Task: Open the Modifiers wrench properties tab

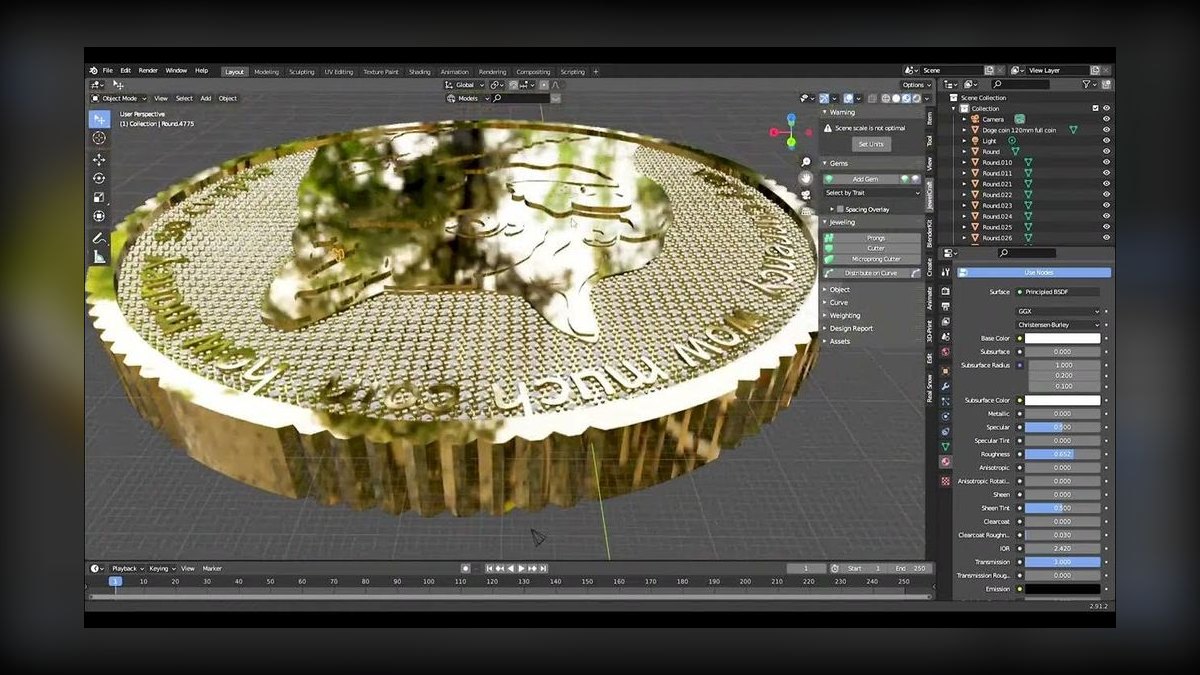Action: 945,385
